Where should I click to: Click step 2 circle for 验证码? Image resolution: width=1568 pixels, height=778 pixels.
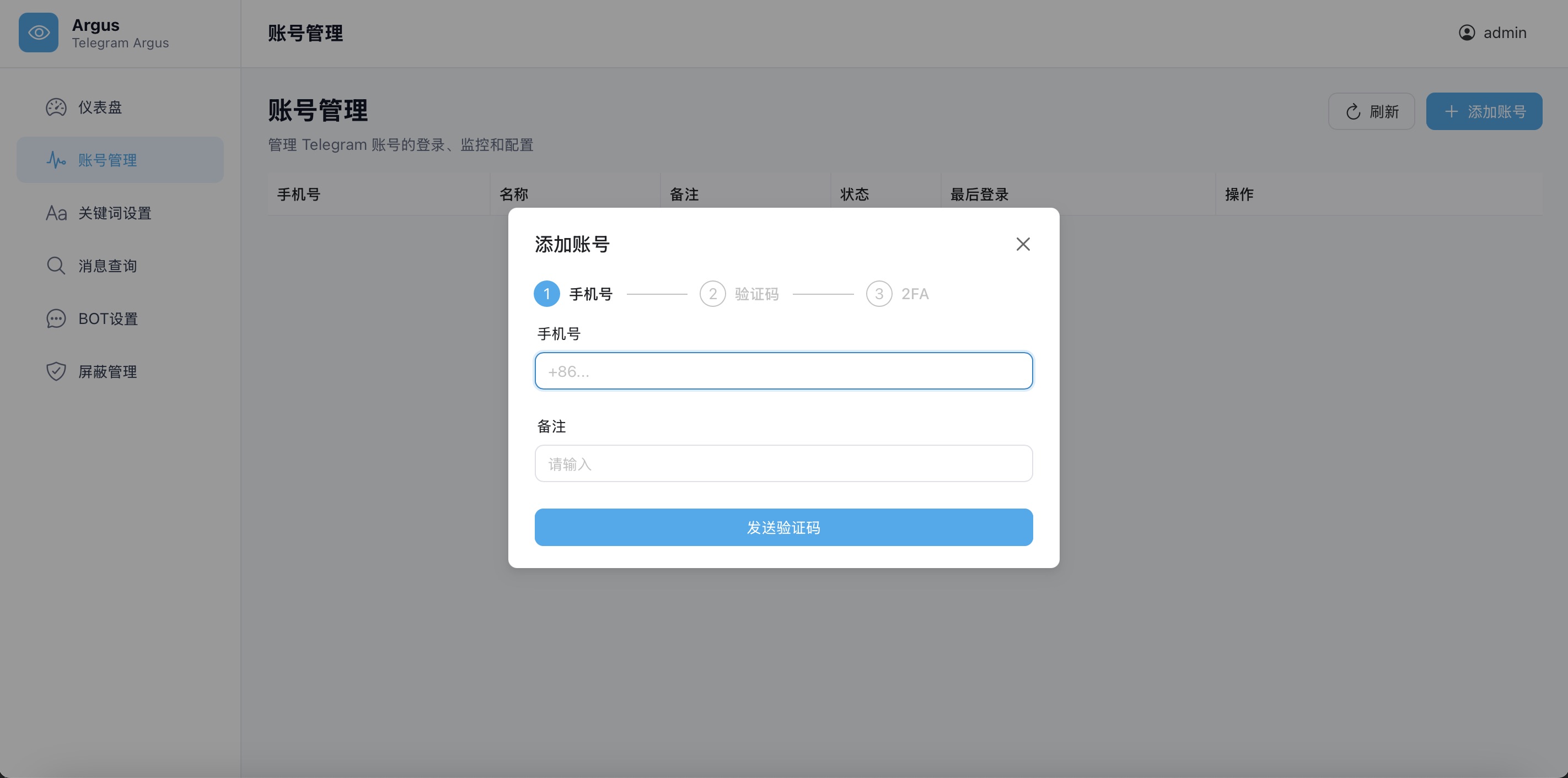click(713, 294)
